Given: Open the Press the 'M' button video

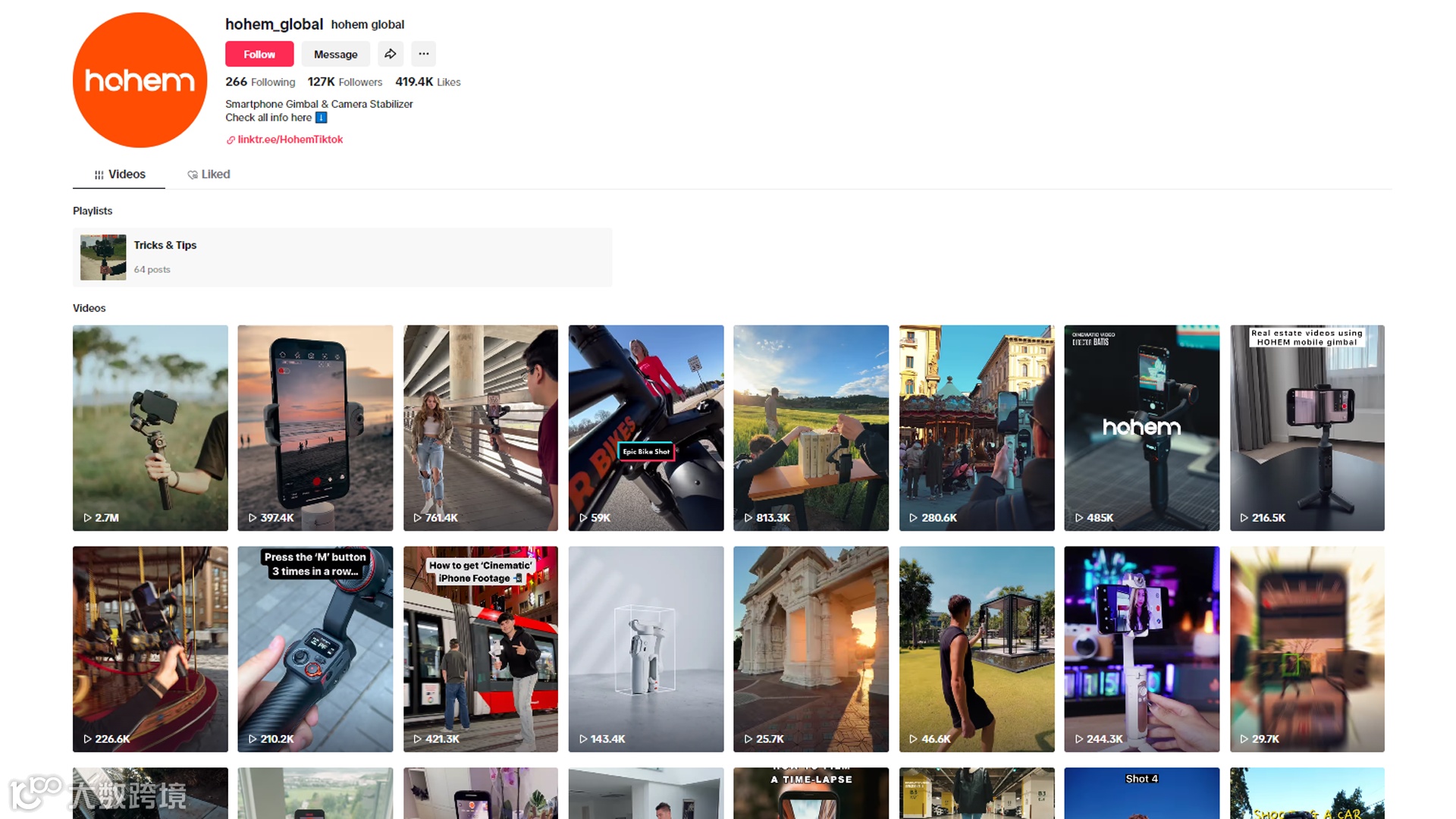Looking at the screenshot, I should [x=315, y=649].
